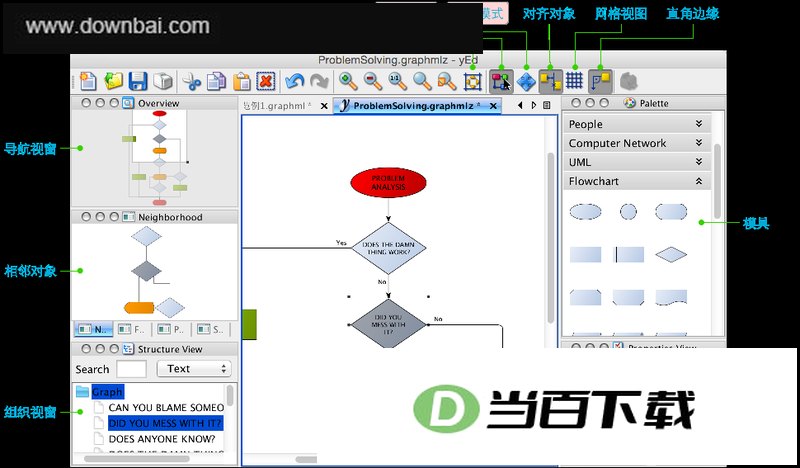Viewport: 800px width, 468px height.
Task: Focus the Structure View Search field
Action: point(131,369)
